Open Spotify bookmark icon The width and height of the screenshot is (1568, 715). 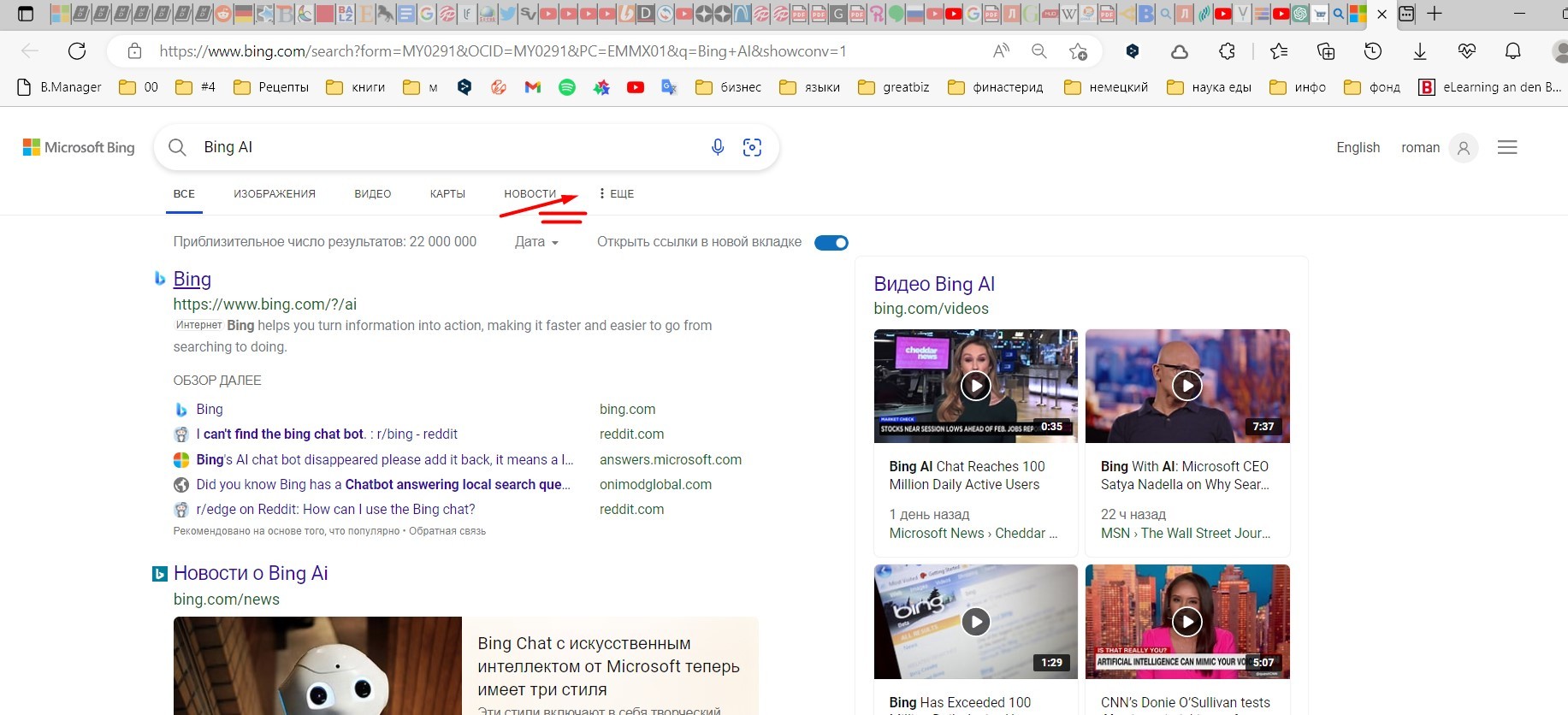tap(567, 87)
